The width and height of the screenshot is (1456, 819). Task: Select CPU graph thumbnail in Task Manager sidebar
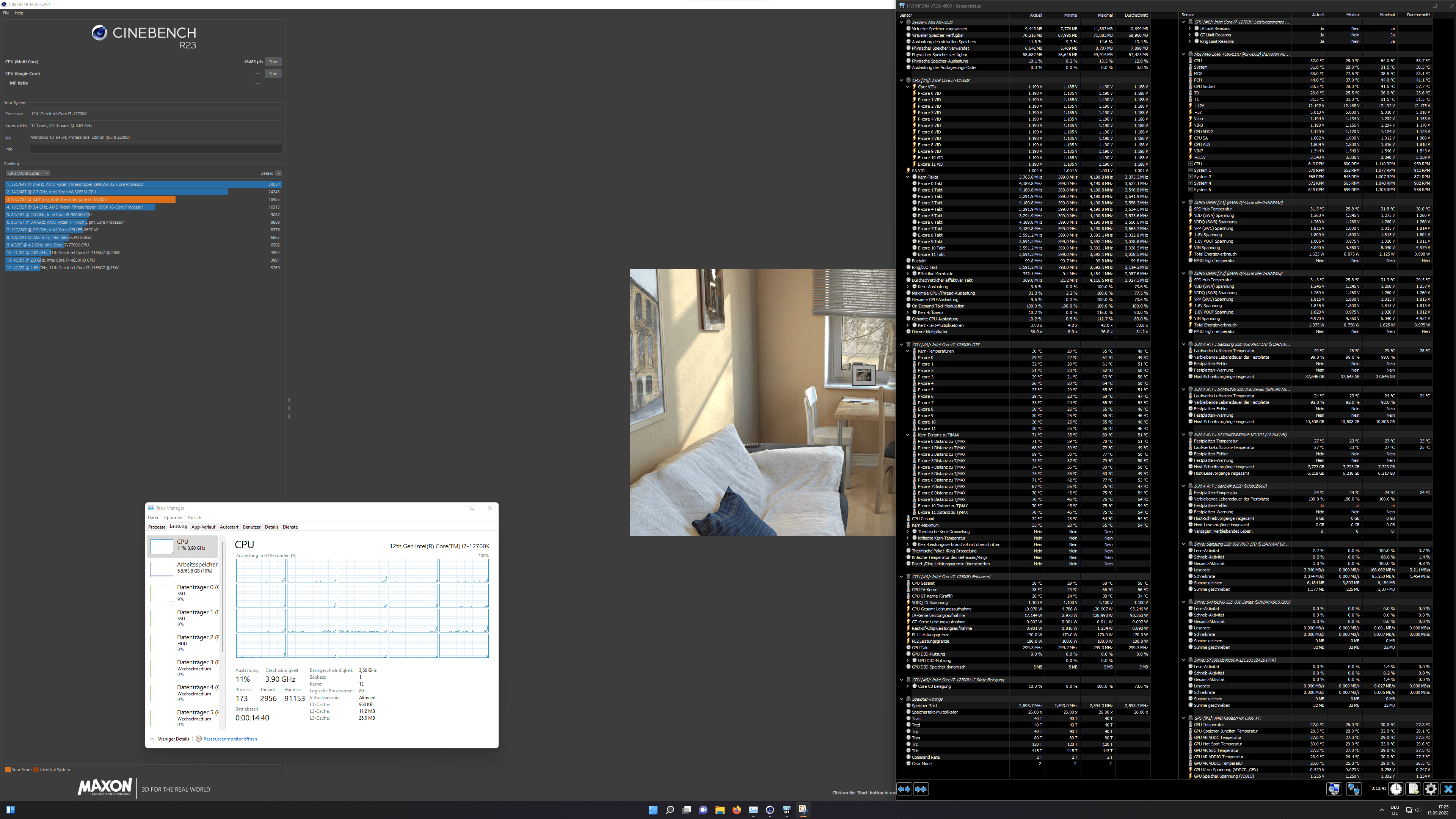point(162,546)
